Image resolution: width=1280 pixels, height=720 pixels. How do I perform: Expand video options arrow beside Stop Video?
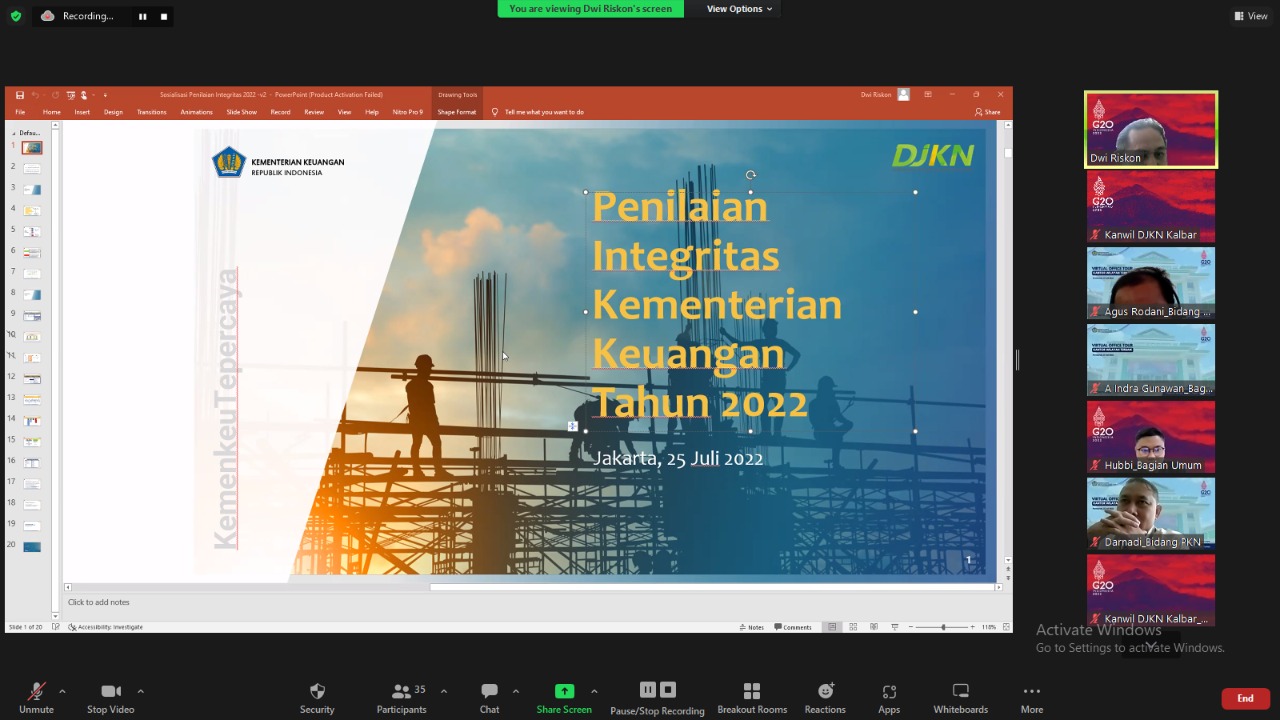(x=140, y=691)
